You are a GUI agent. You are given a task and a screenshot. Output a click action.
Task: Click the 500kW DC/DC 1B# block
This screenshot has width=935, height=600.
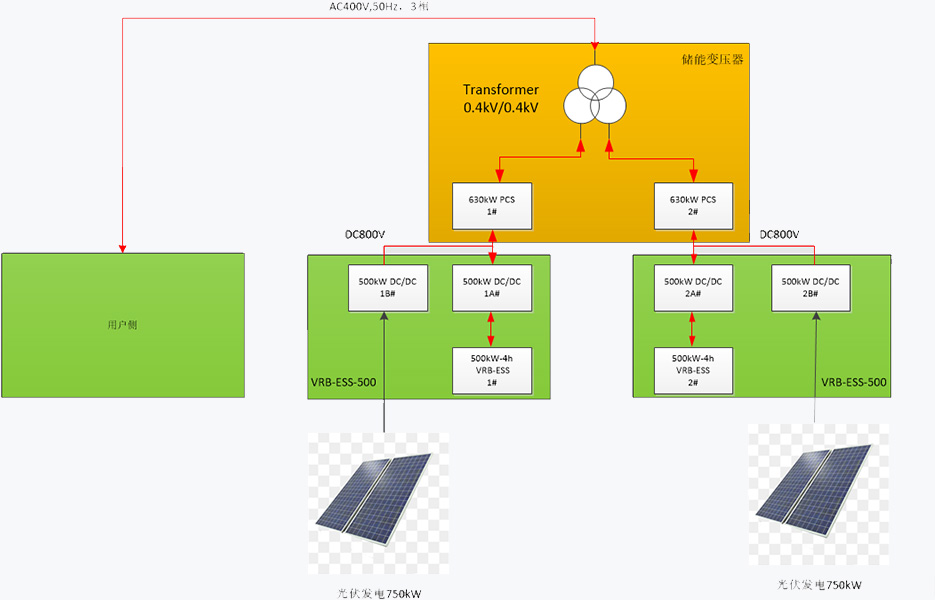[x=385, y=288]
